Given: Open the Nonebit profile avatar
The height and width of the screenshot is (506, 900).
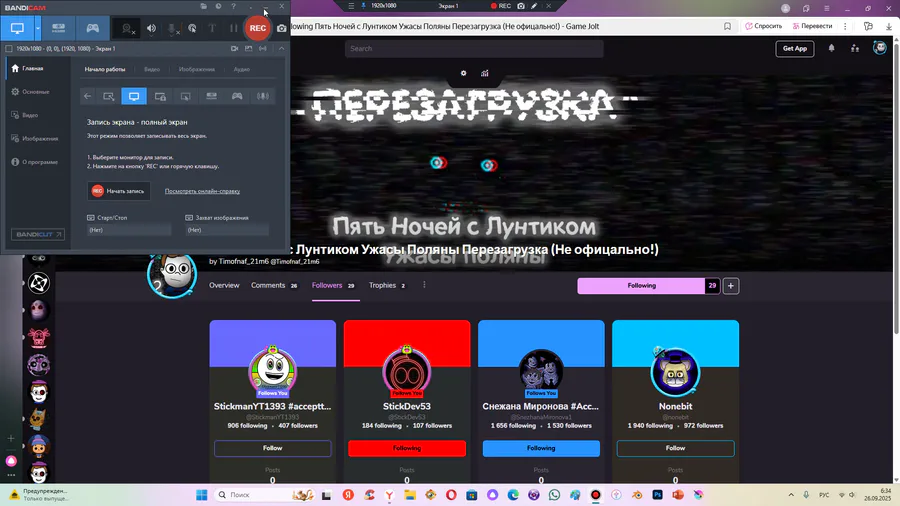Looking at the screenshot, I should click(x=675, y=372).
